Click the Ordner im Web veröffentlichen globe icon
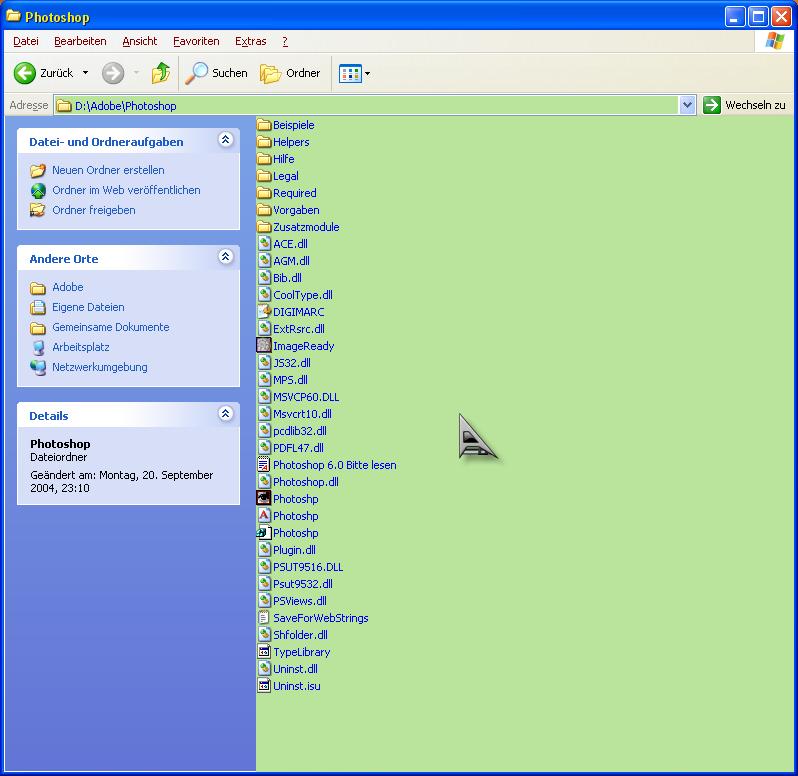The image size is (798, 776). [x=38, y=190]
